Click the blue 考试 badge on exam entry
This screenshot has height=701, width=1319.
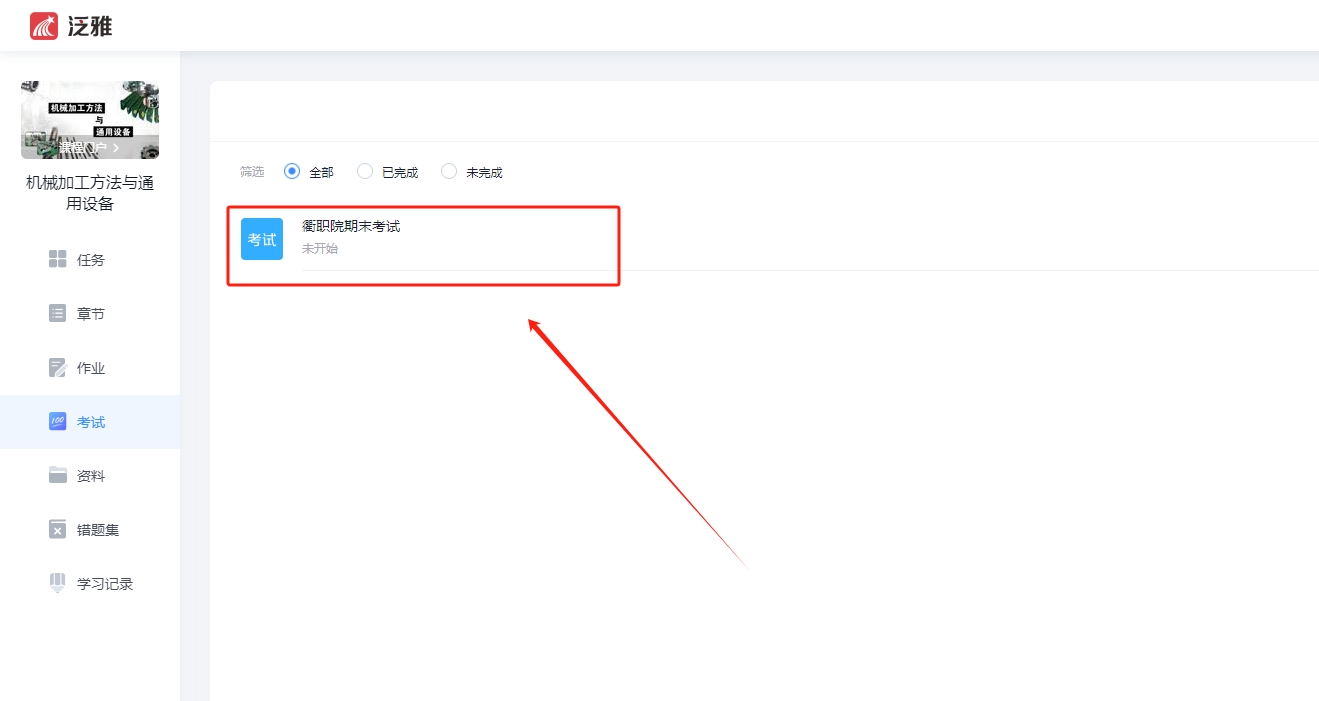[262, 239]
